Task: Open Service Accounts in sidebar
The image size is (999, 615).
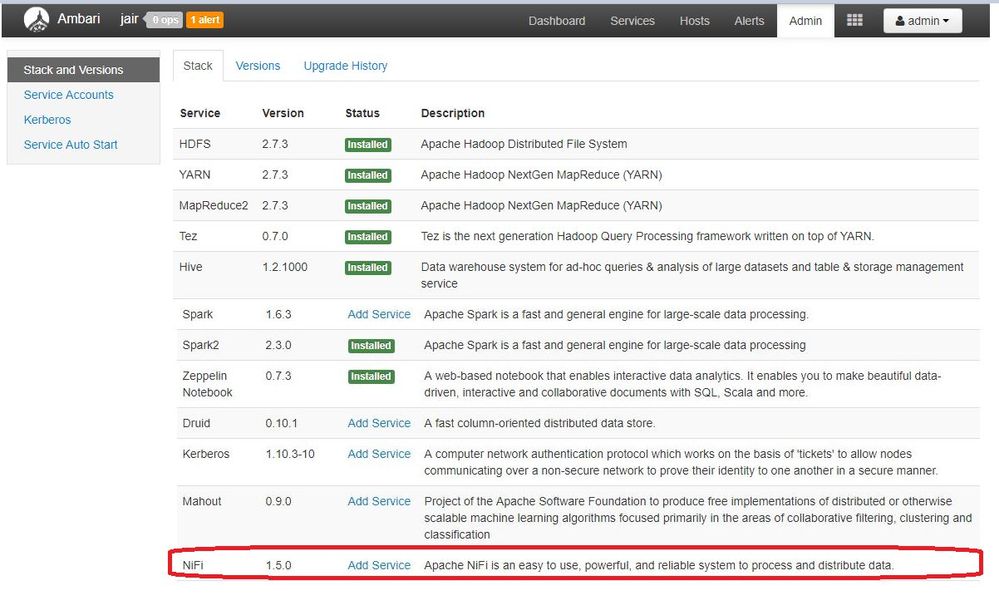Action: (68, 95)
